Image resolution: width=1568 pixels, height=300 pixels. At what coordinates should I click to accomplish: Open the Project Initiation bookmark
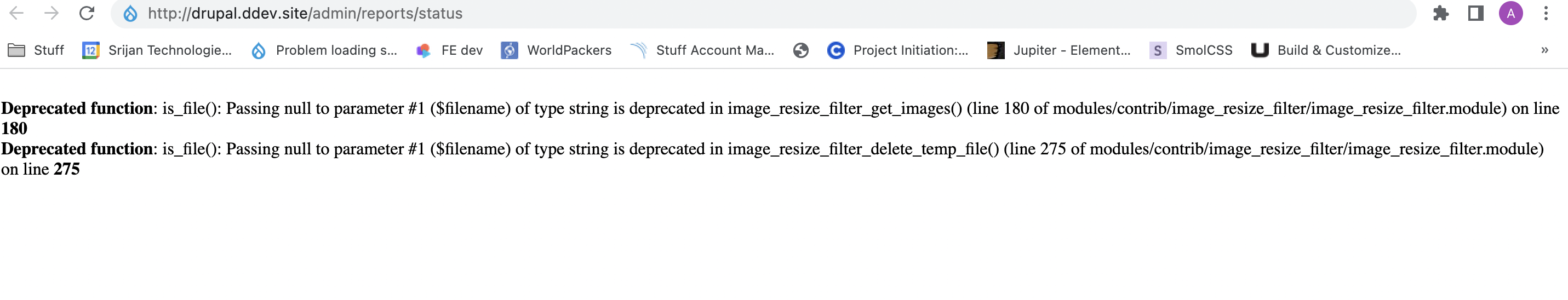click(x=898, y=50)
